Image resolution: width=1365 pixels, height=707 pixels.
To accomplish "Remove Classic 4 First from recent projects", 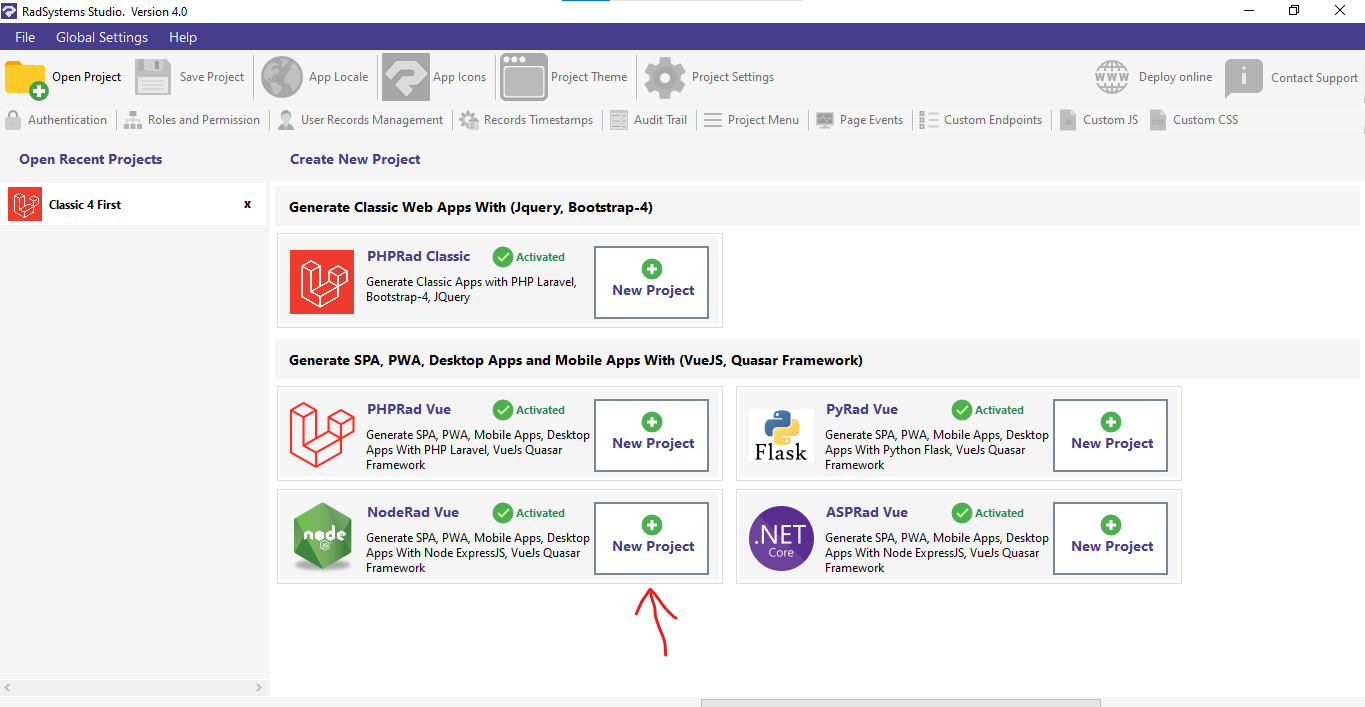I will click(248, 204).
